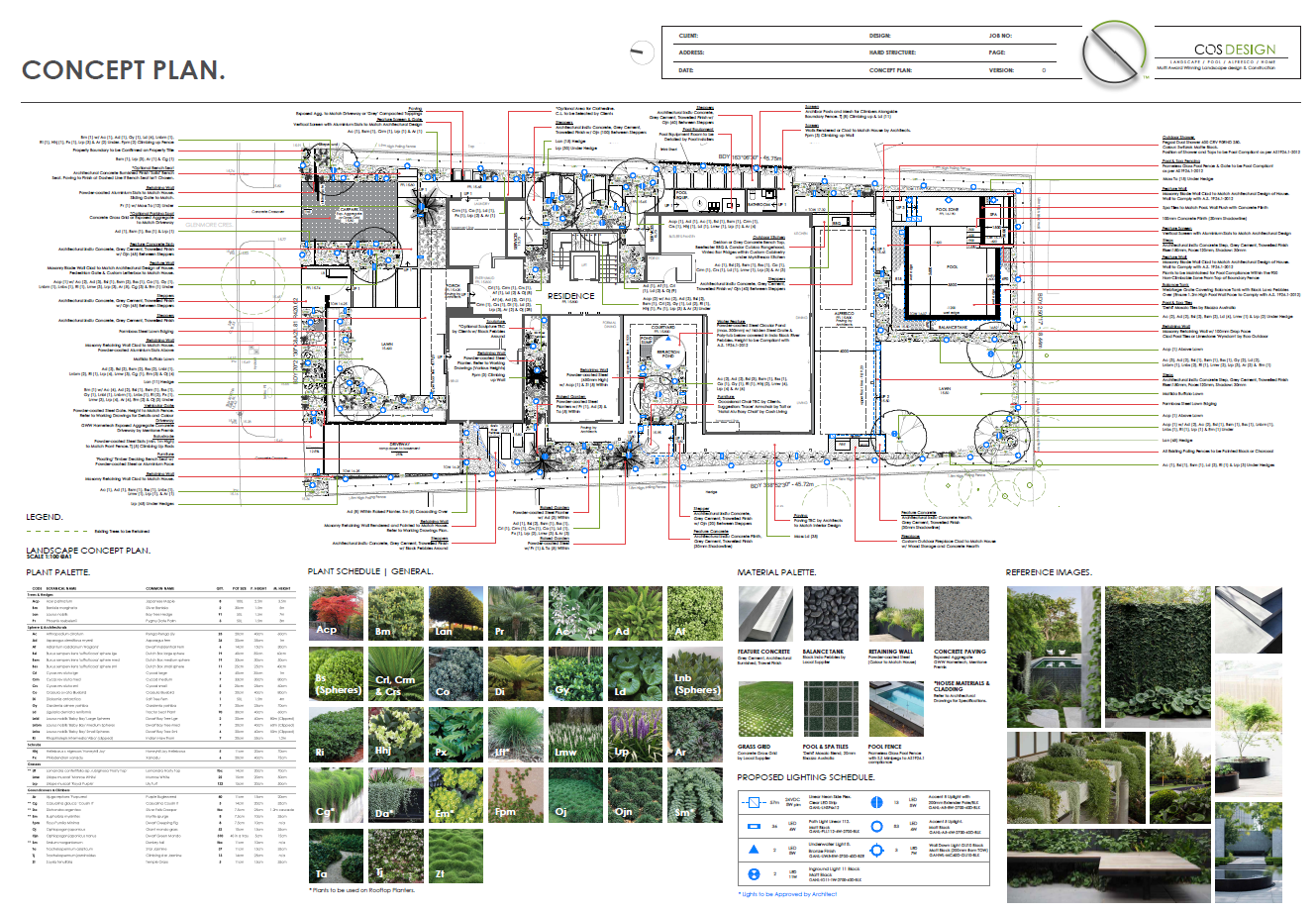Click the Linear Neon Side Flex symbol
Image resolution: width=1316 pixels, height=912 pixels.
(754, 802)
